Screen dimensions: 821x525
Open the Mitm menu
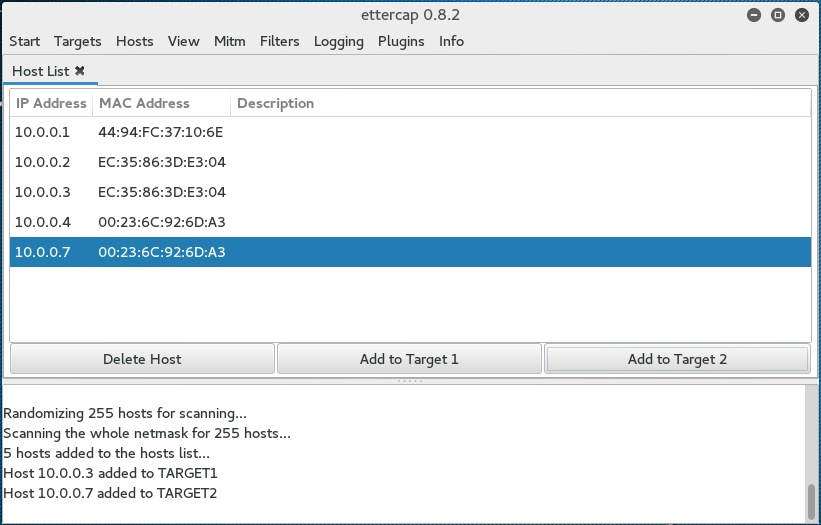point(229,41)
